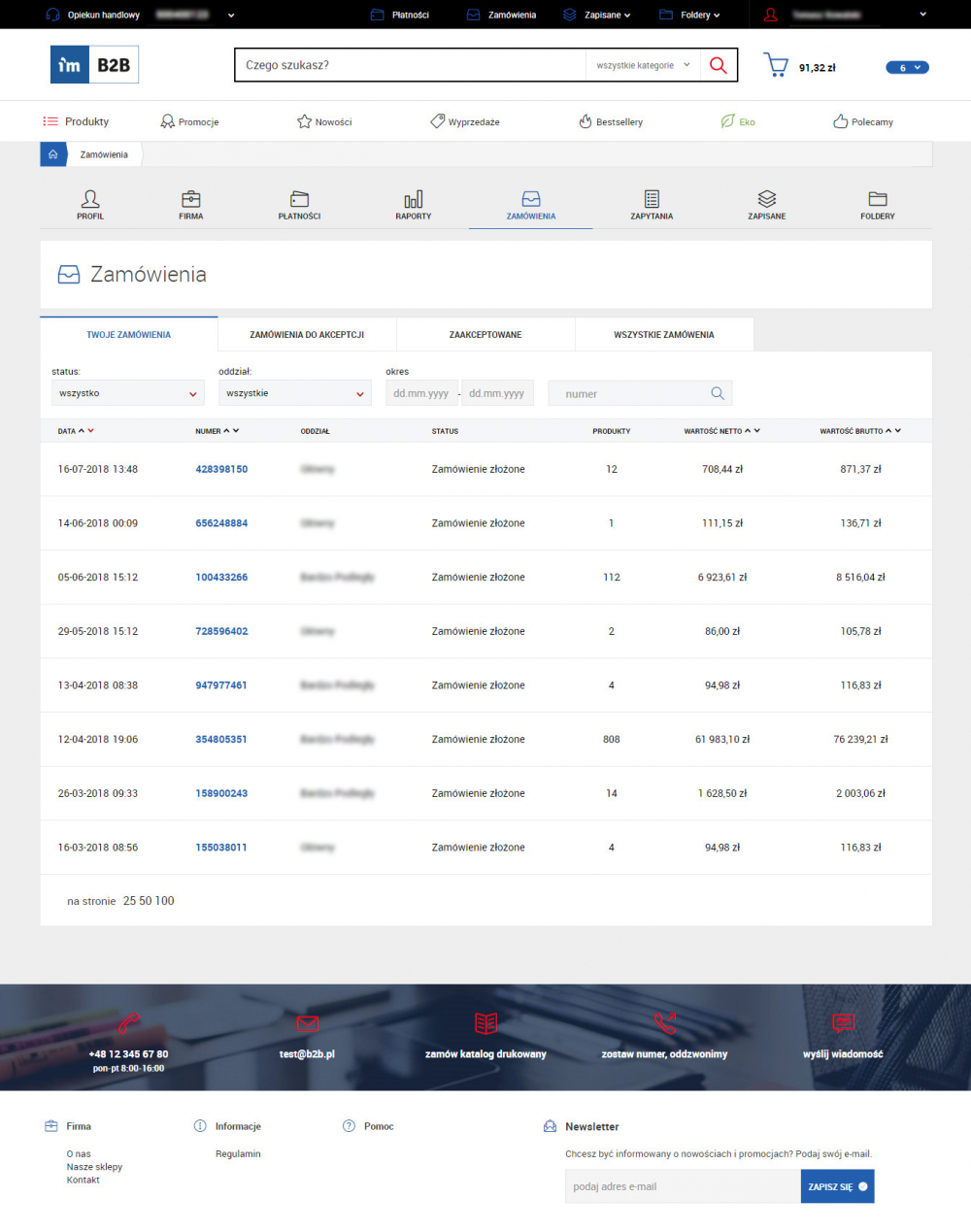This screenshot has width=971, height=1232.
Task: Click the zamów katalog drukowany icon
Action: [485, 1023]
